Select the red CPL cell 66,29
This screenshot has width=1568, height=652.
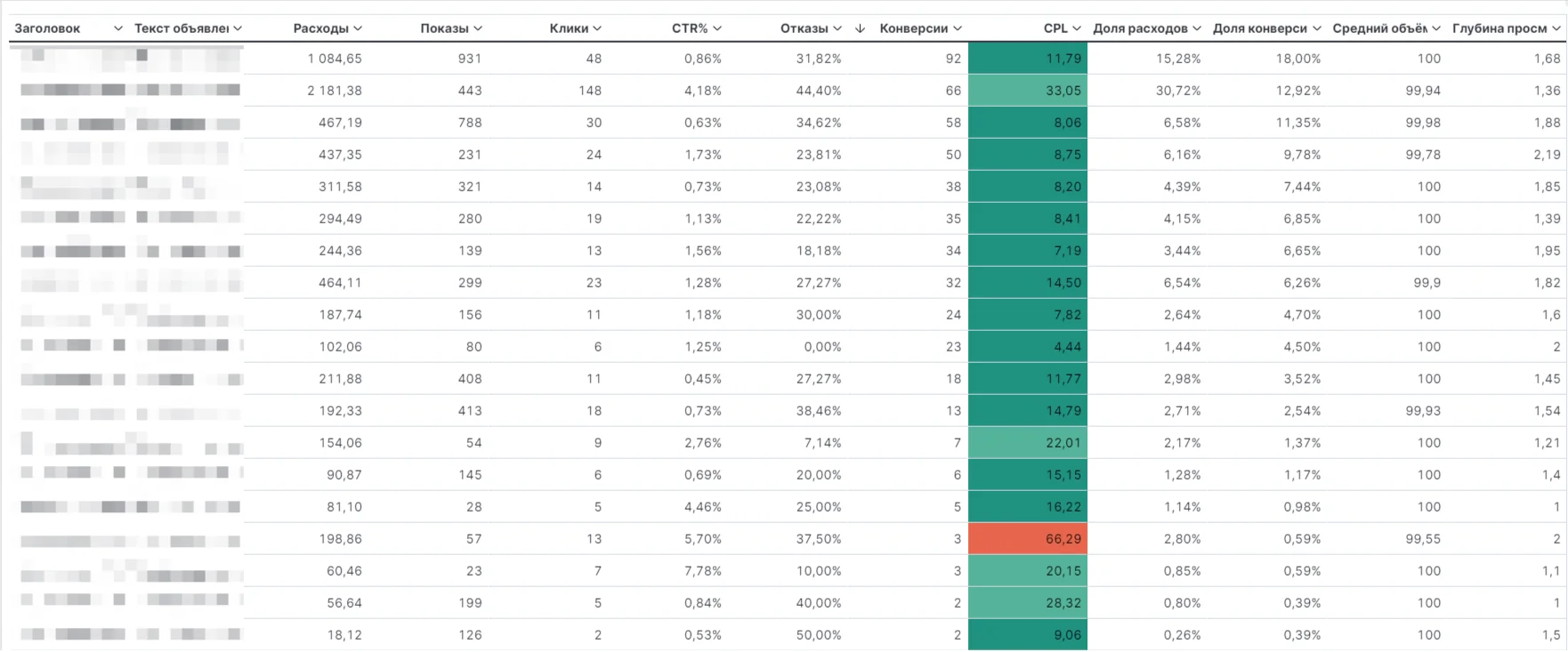(x=1028, y=539)
